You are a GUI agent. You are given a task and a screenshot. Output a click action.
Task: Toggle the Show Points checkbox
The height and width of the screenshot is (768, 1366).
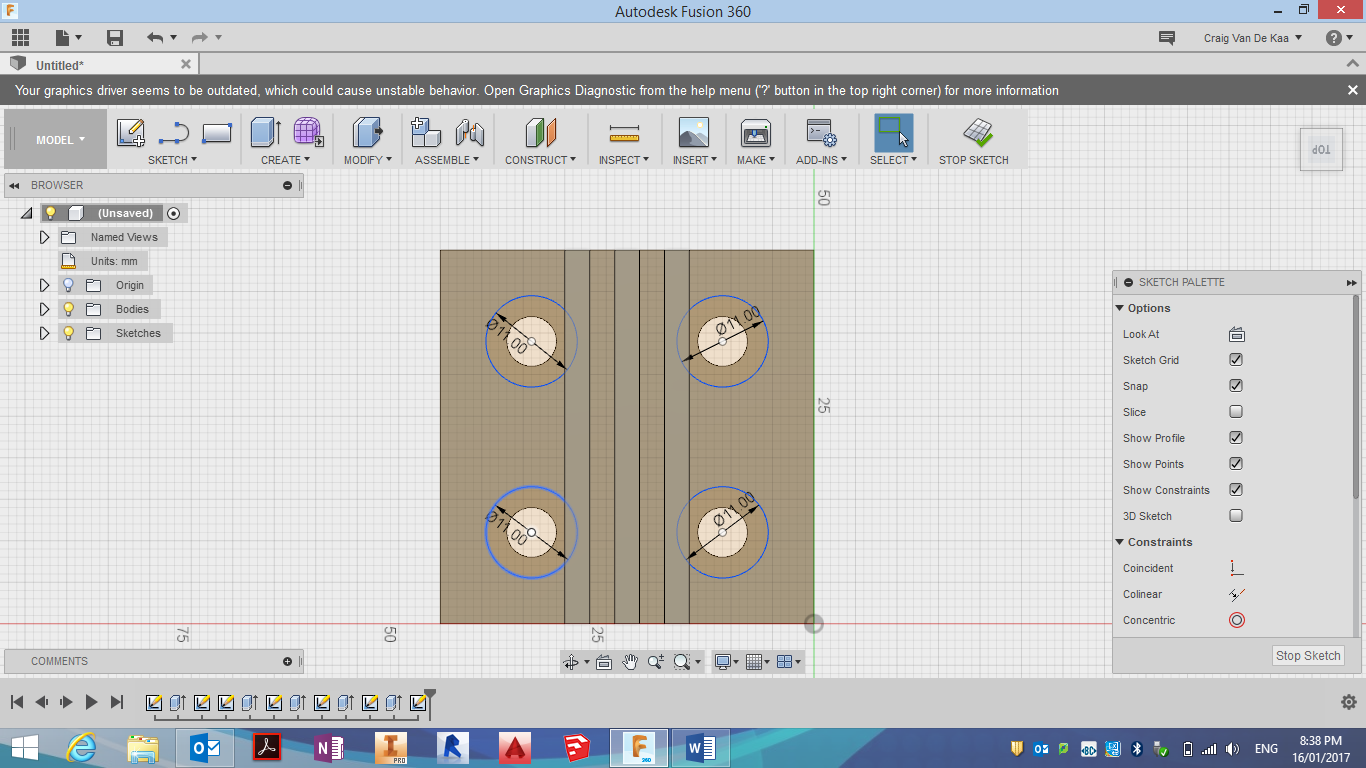(x=1236, y=464)
